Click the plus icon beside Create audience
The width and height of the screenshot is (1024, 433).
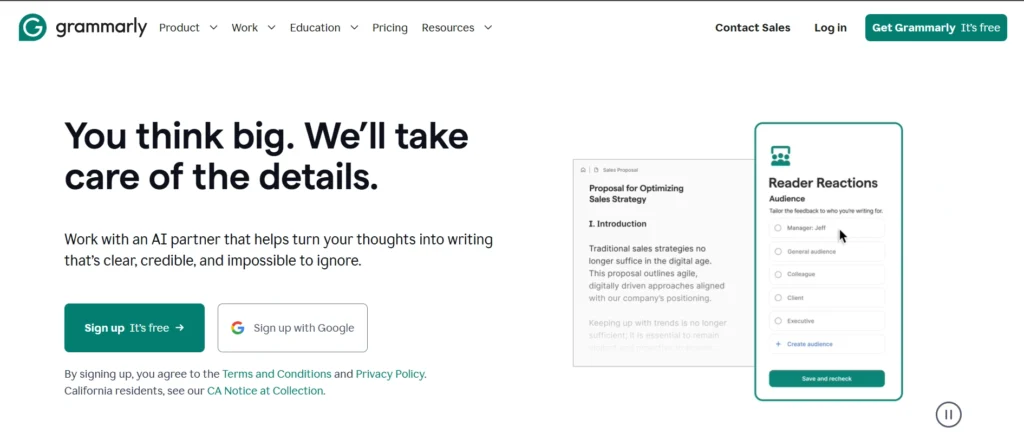click(778, 344)
